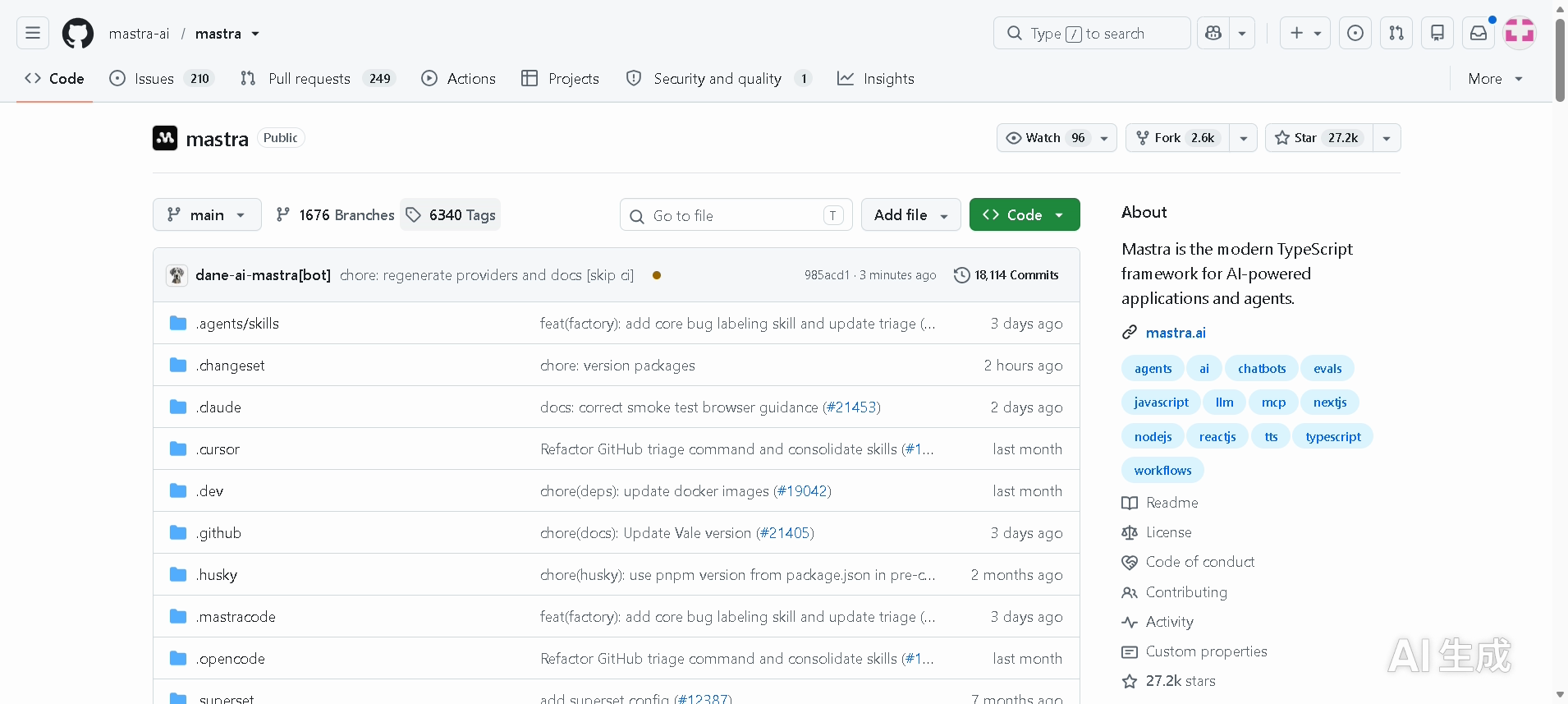Open the repository switcher dropdown next to mastra
1568x704 pixels.
click(255, 34)
